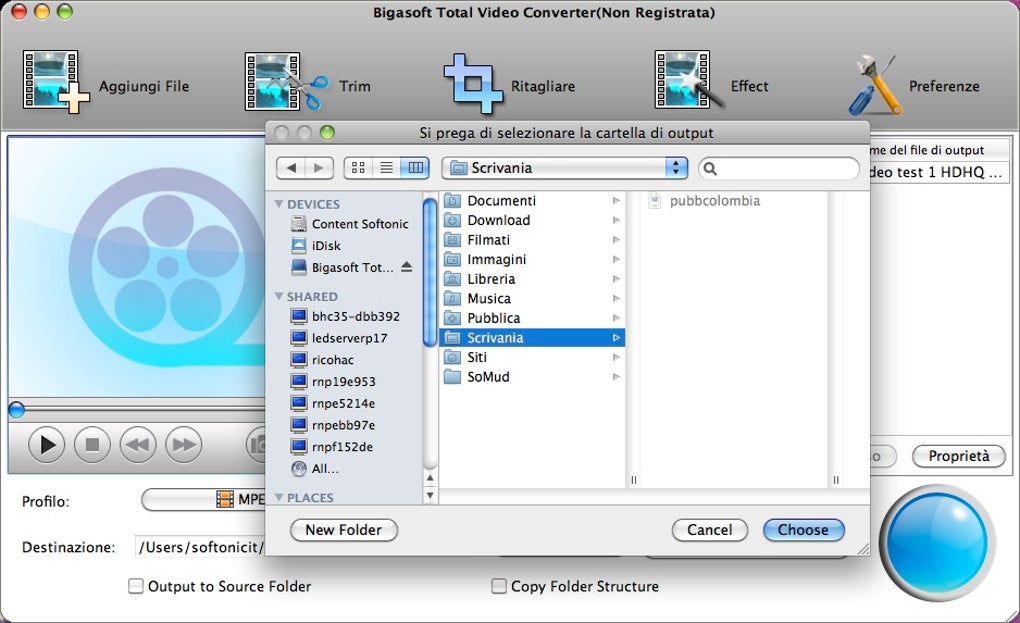Open the Pubblica folder

click(x=531, y=318)
